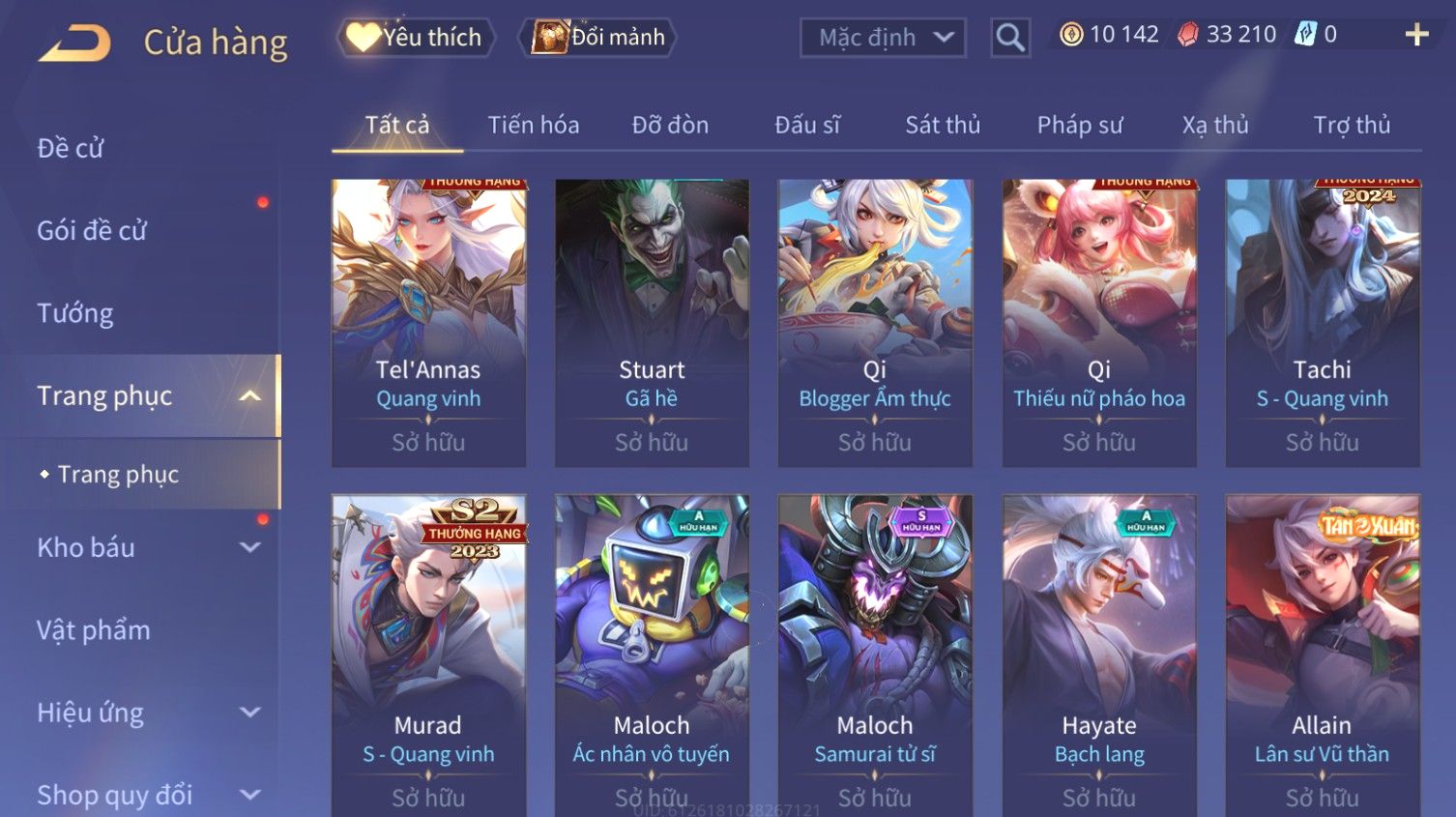Click the blue voucher currency icon

coord(1305,35)
